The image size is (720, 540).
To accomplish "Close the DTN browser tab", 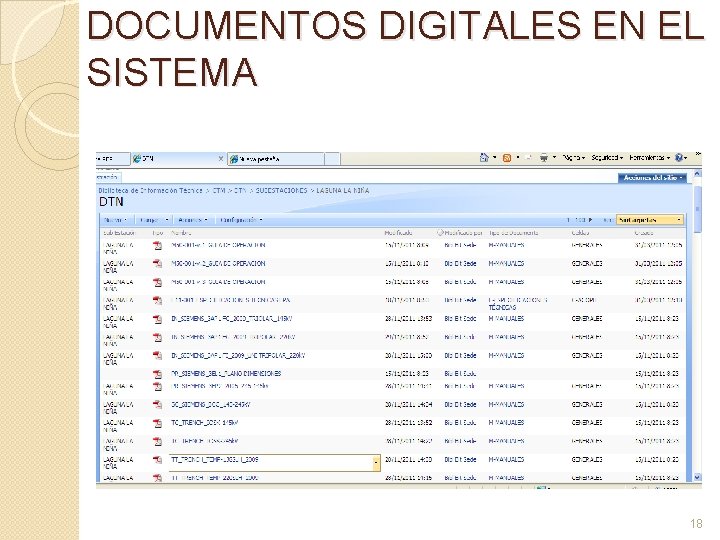I will click(220, 159).
